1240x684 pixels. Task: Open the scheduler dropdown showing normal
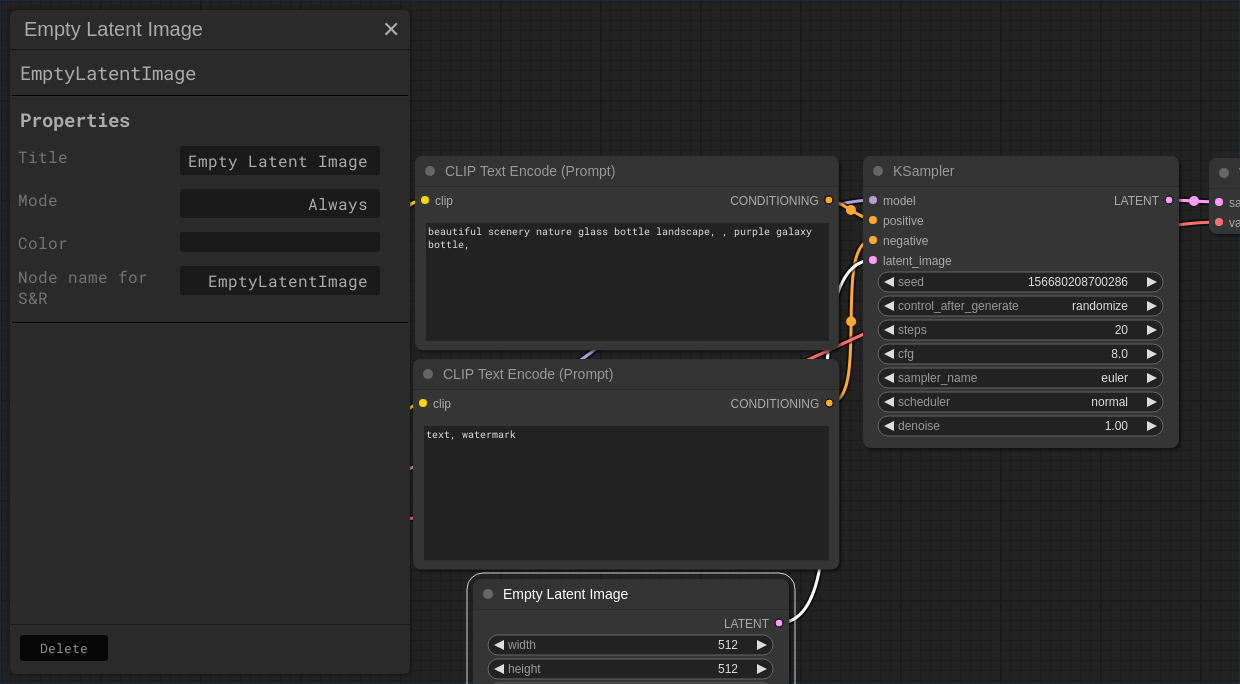pos(1020,402)
